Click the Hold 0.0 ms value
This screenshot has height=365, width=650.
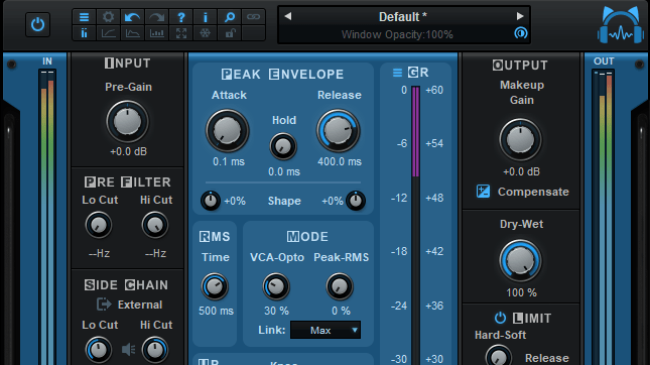coord(284,171)
